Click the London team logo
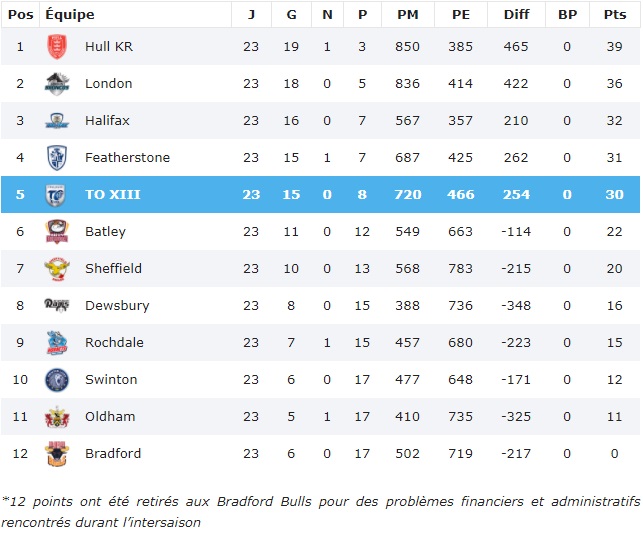This screenshot has width=643, height=538. pyautogui.click(x=57, y=84)
